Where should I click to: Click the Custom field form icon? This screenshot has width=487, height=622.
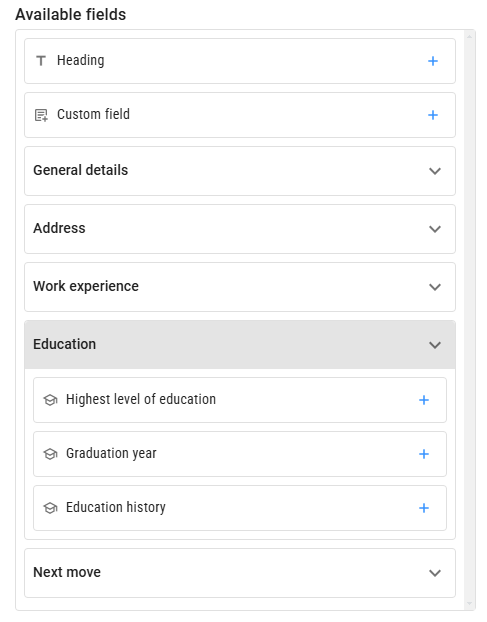(41, 115)
